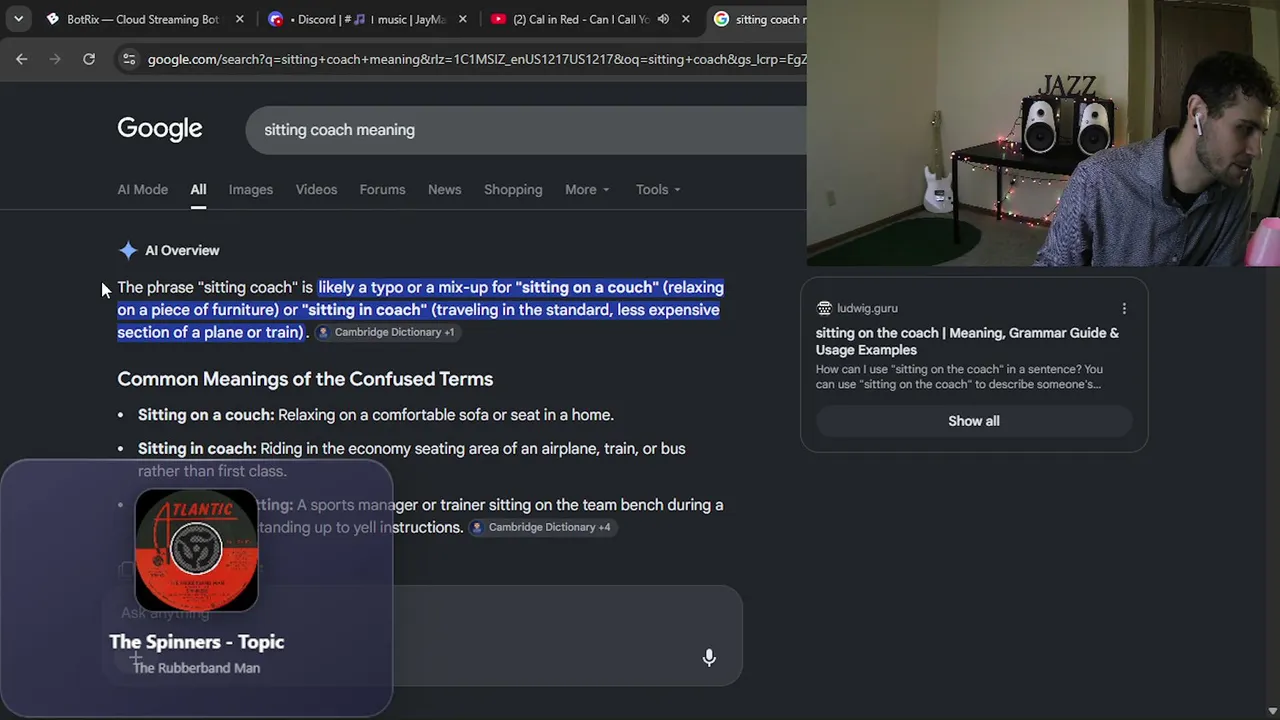Click the 'Common Meanings of the Confused Terms' heading
Image resolution: width=1280 pixels, height=720 pixels.
305,379
